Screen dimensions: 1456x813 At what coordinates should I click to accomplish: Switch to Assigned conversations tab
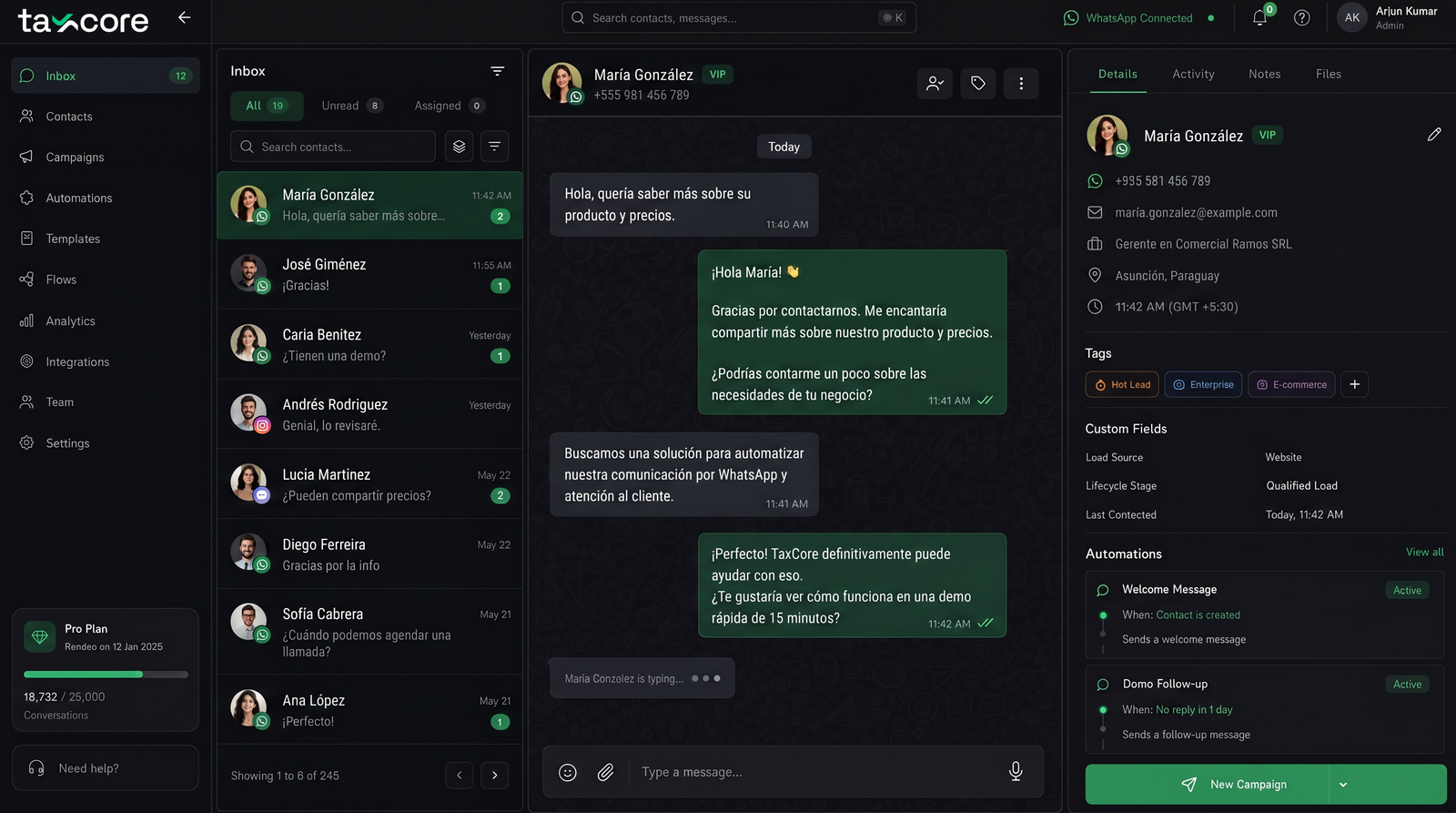pos(449,106)
